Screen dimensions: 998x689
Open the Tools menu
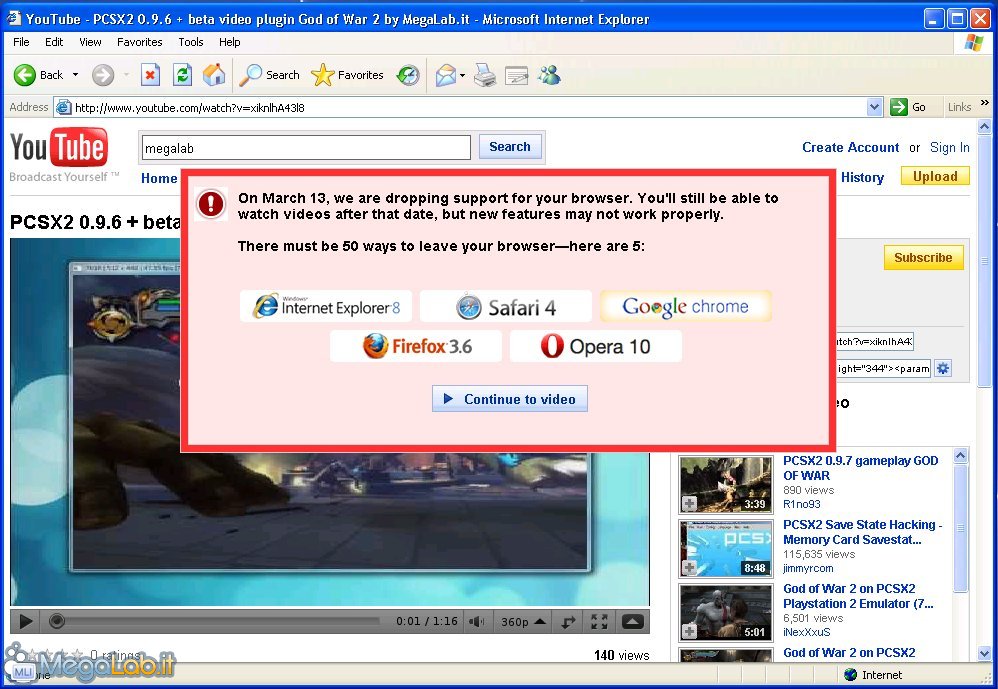point(190,42)
